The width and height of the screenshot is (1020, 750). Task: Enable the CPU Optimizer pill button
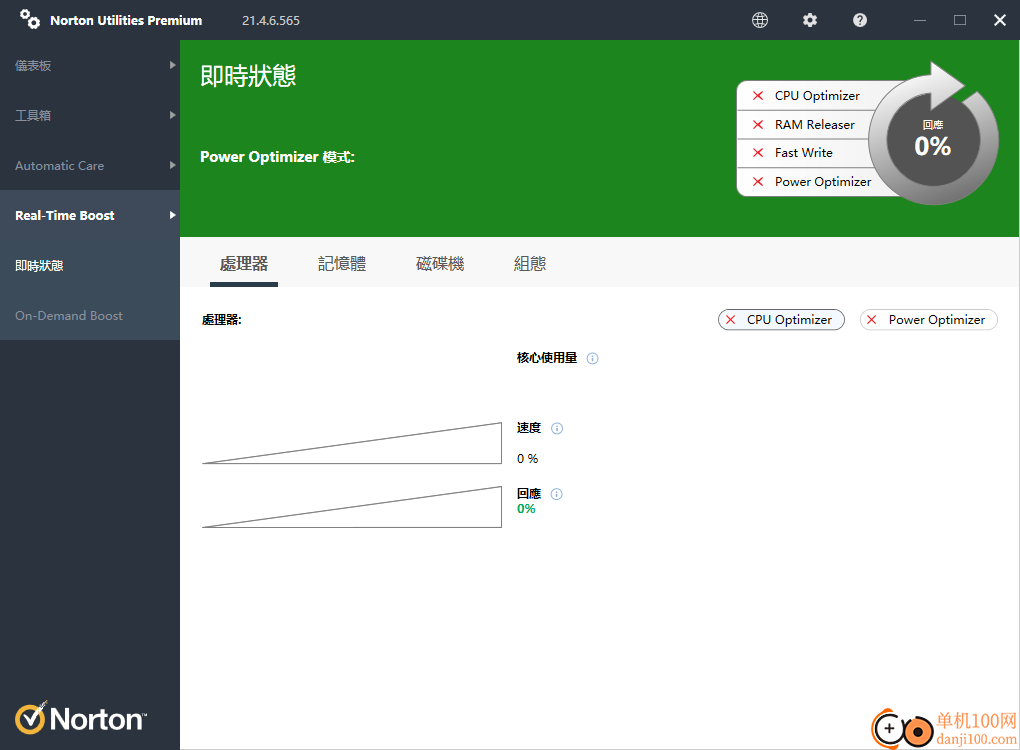tap(781, 319)
